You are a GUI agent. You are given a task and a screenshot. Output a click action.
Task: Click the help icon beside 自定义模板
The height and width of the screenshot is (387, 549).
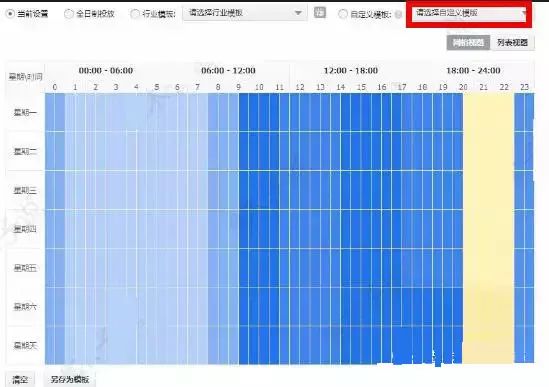tap(398, 14)
